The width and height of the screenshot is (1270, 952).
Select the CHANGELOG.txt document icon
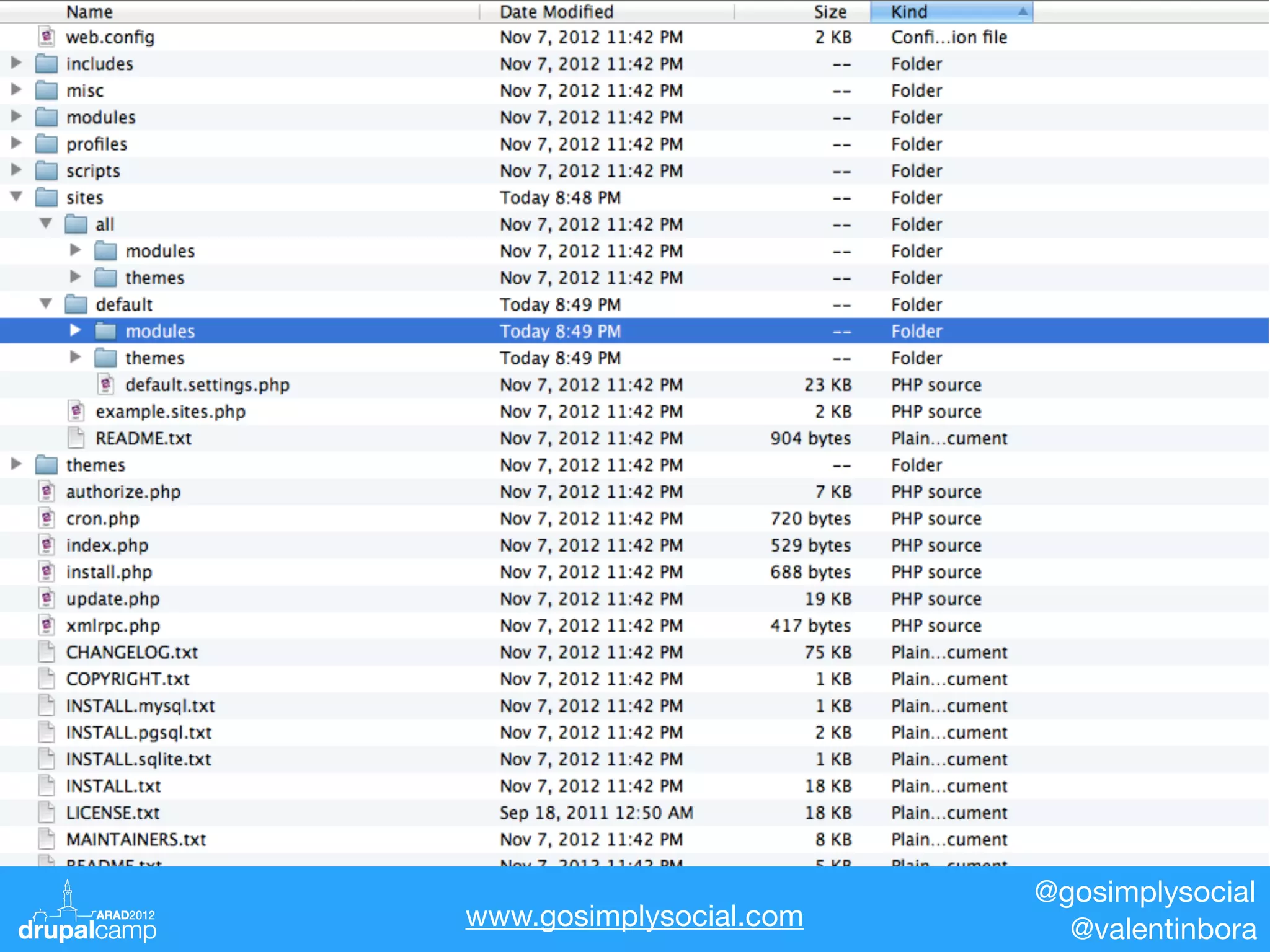point(47,652)
